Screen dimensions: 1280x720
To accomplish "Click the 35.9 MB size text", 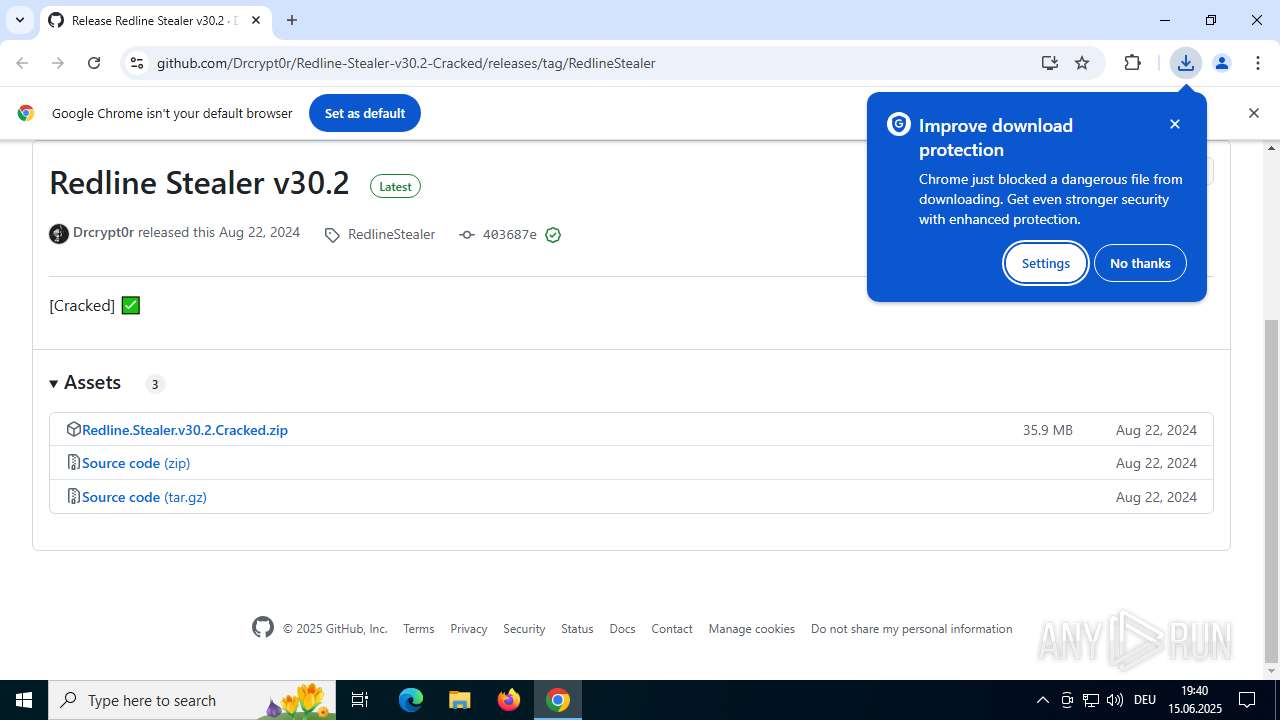I will click(1047, 430).
